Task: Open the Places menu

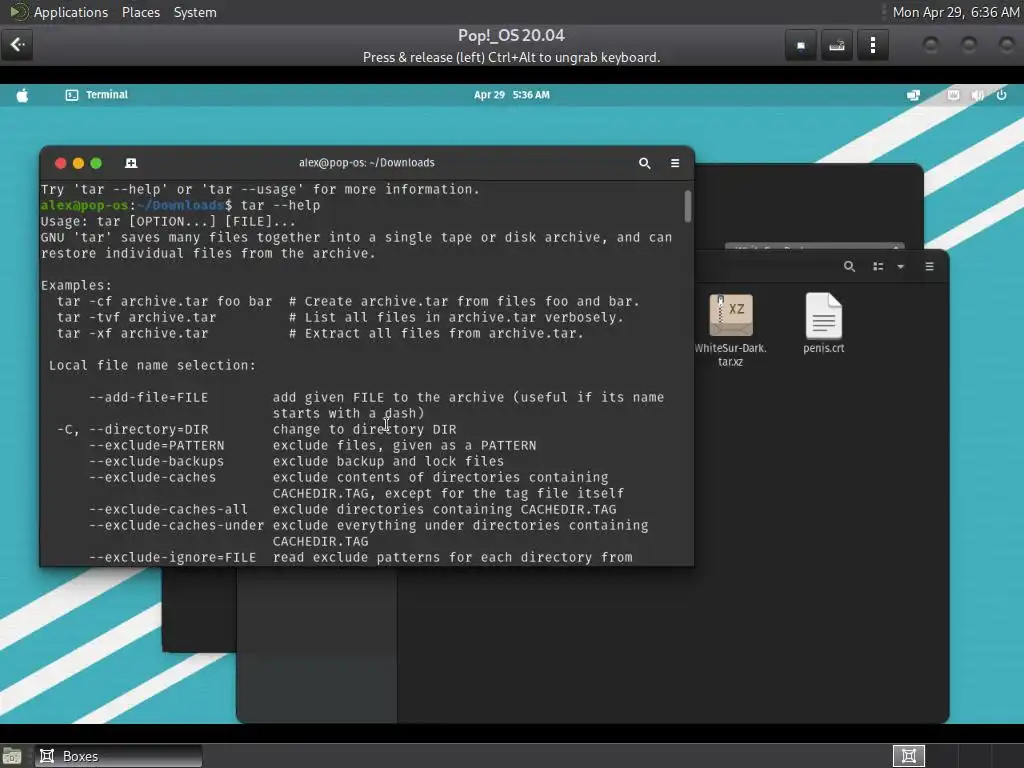Action: [141, 12]
